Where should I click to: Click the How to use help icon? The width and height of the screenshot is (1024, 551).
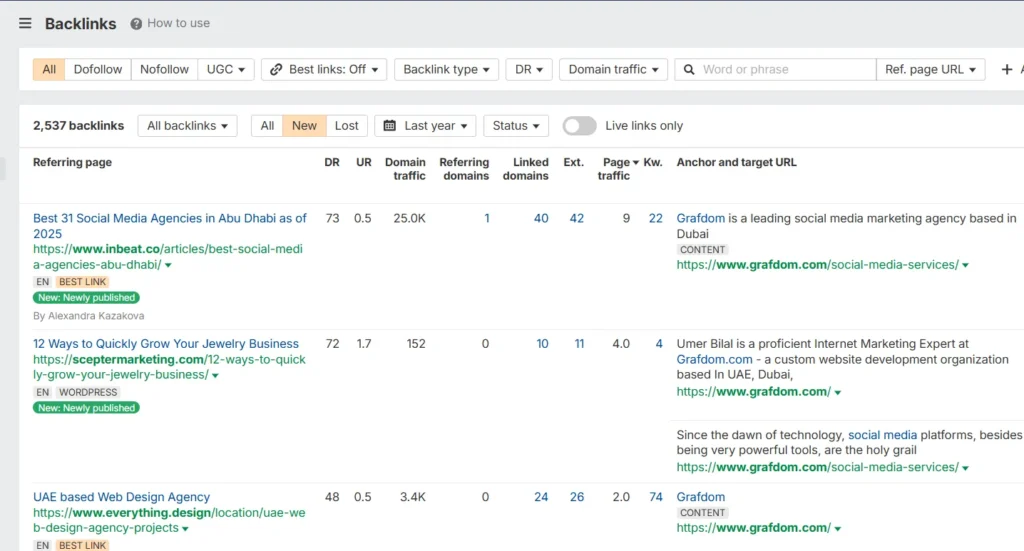[x=136, y=24]
